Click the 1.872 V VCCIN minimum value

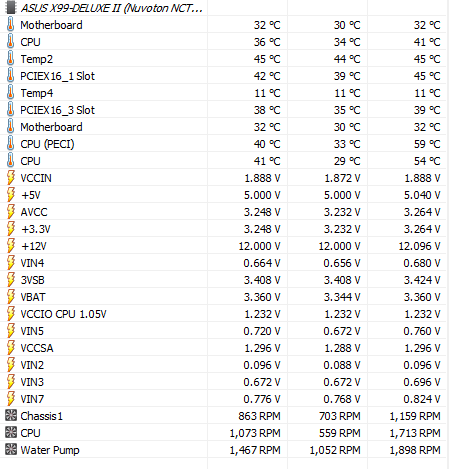[x=342, y=178]
